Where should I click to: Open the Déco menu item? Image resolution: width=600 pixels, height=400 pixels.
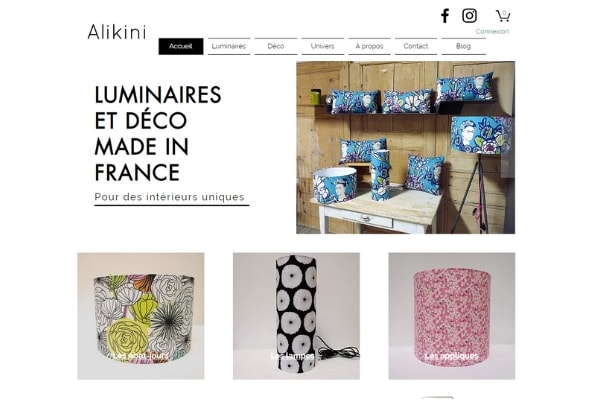click(x=276, y=46)
